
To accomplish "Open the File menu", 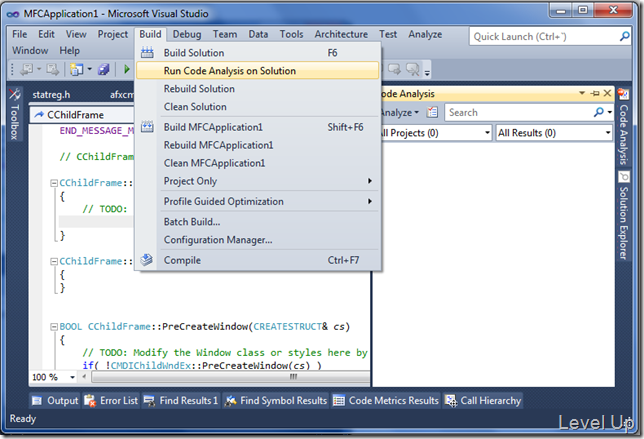I will tap(20, 34).
